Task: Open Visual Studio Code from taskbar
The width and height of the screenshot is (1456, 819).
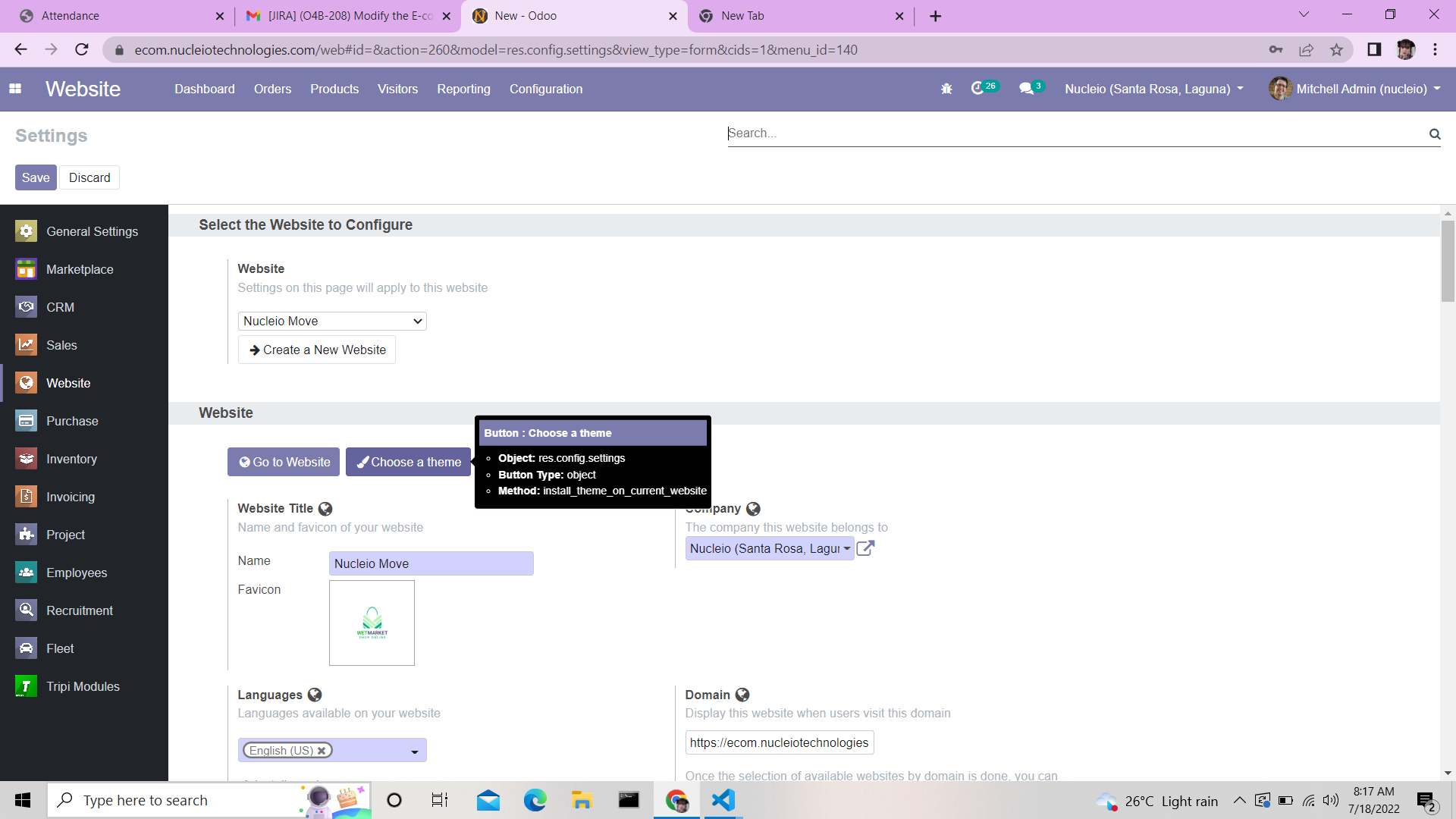Action: click(x=723, y=800)
